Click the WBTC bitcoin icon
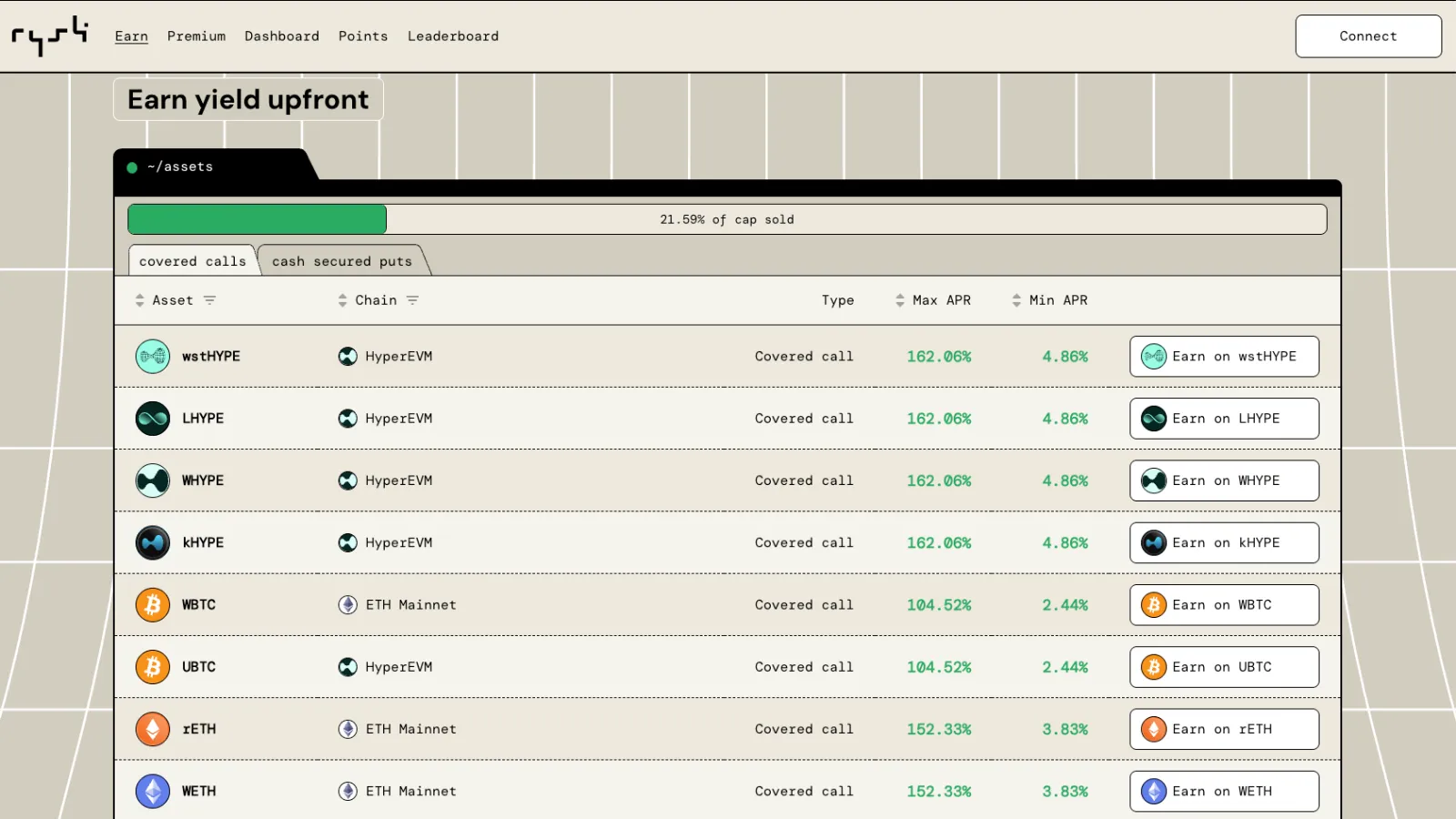The height and width of the screenshot is (819, 1456). pos(153,605)
